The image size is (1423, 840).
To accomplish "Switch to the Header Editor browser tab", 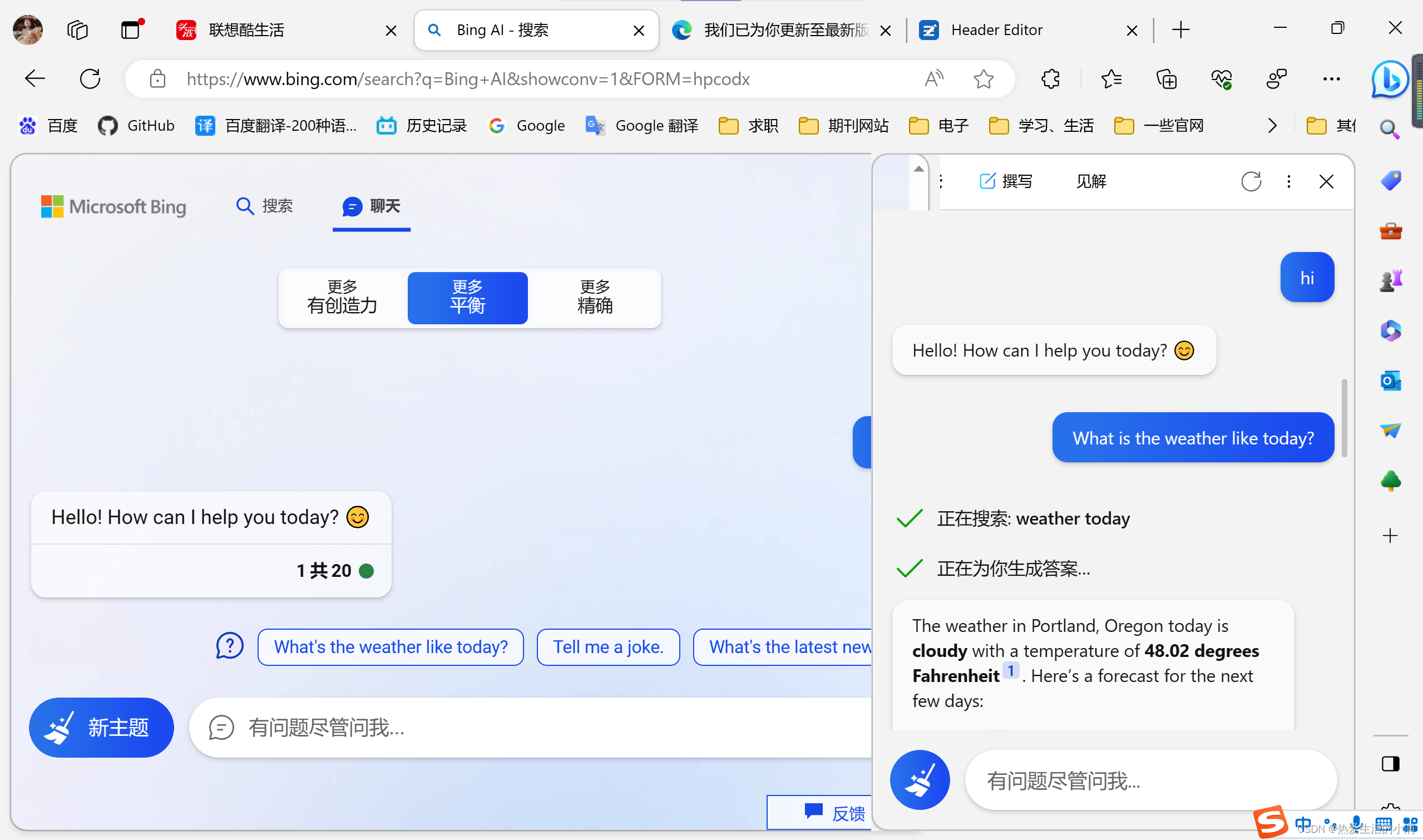I will click(1029, 30).
